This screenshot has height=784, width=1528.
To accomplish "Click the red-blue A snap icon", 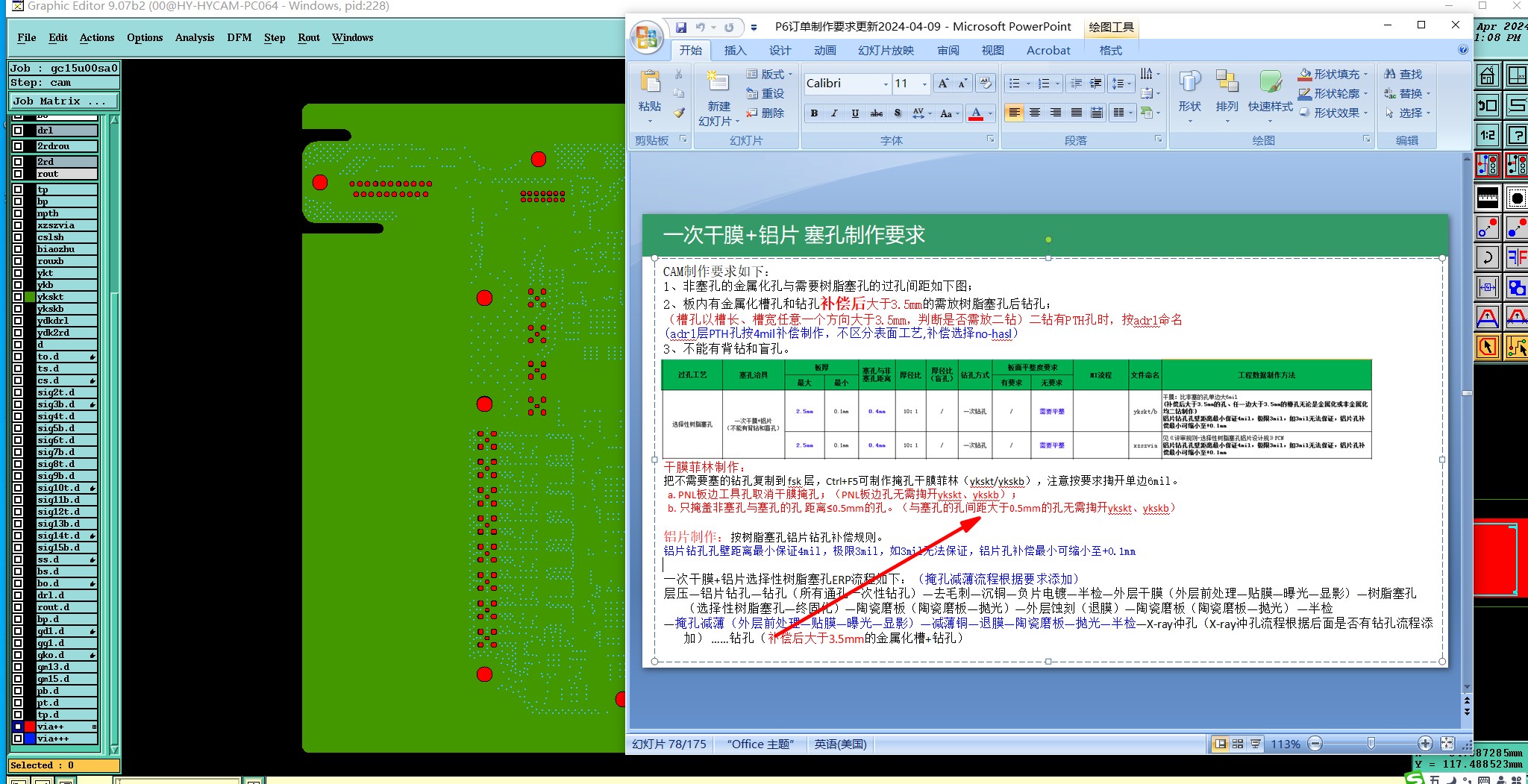I will 1487,317.
